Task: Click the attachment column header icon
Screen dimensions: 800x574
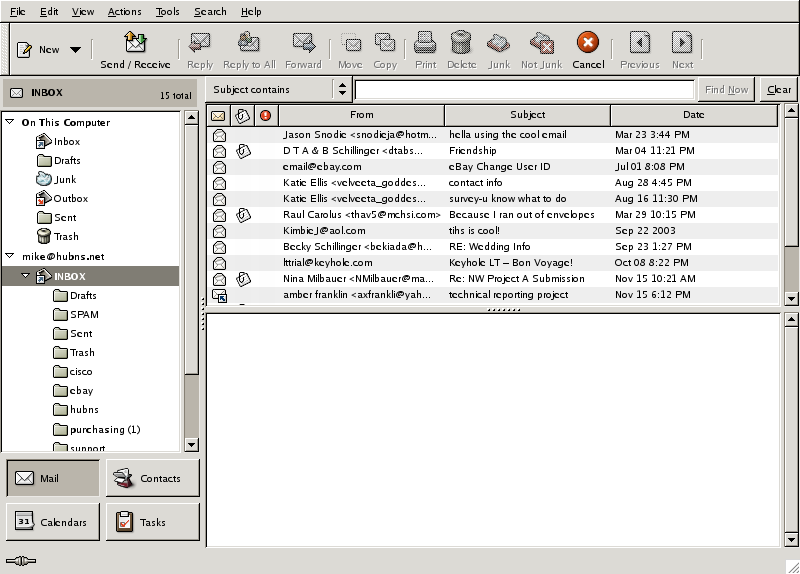Action: 241,115
